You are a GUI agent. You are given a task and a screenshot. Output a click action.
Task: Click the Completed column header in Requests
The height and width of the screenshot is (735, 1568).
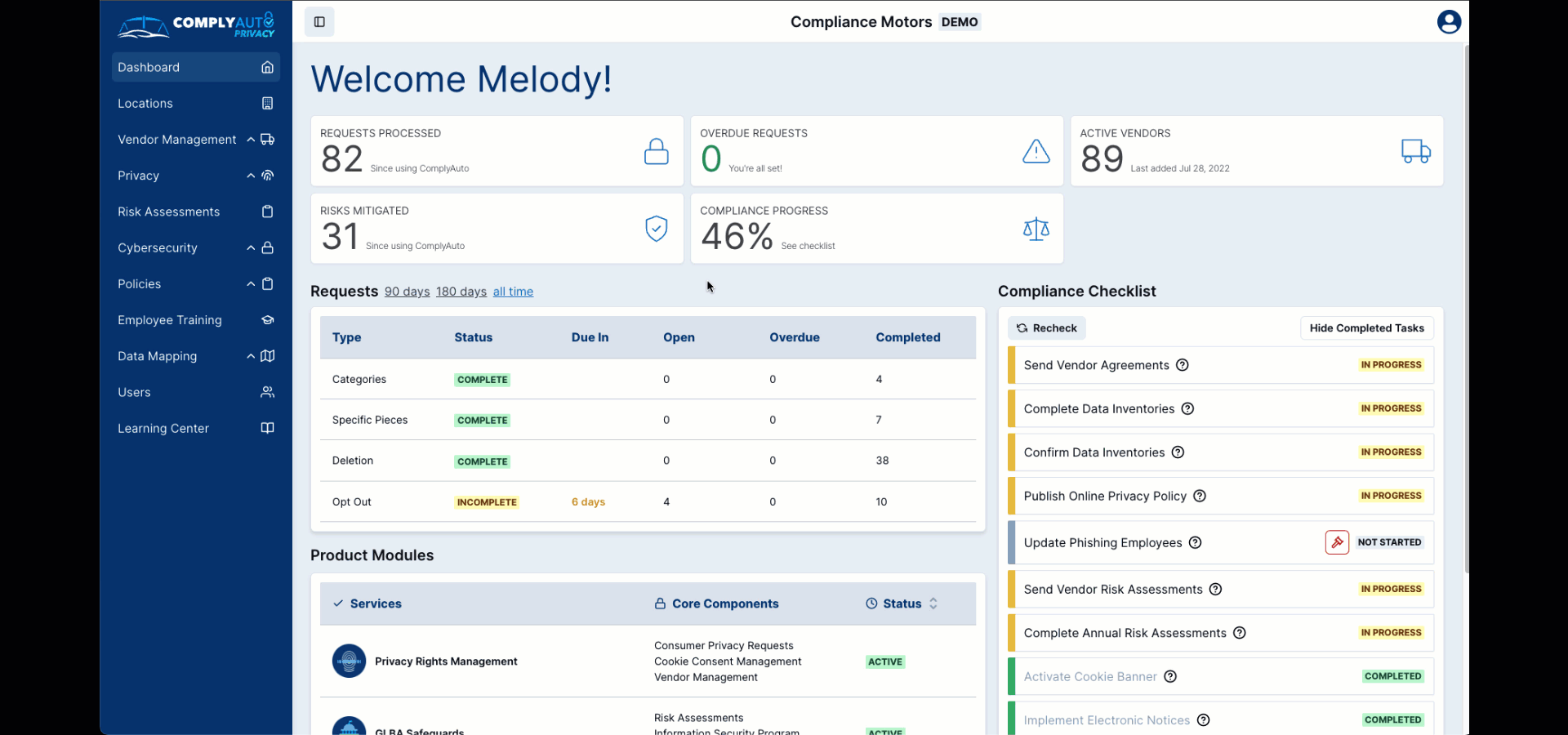click(908, 337)
